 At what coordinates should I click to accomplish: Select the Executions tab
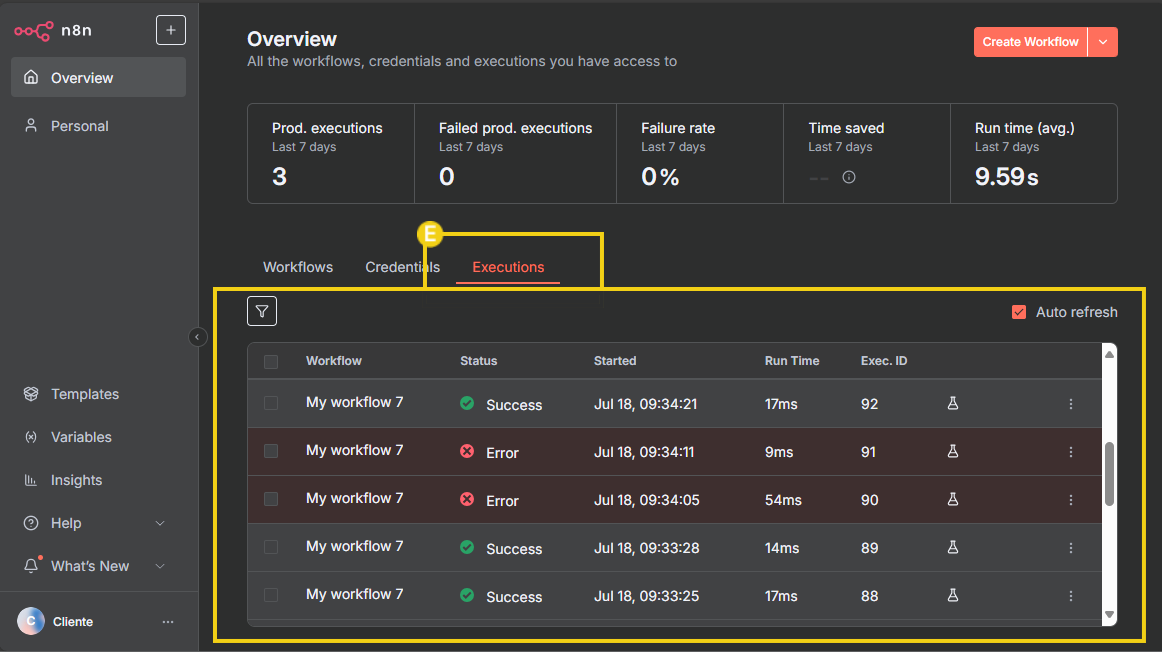pyautogui.click(x=508, y=267)
